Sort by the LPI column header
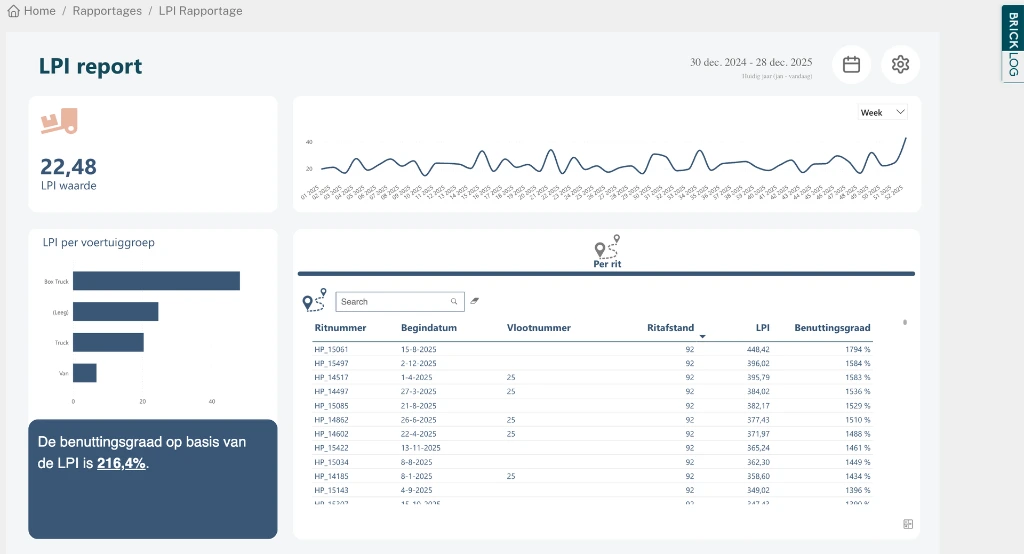This screenshot has height=554, width=1024. (x=762, y=327)
